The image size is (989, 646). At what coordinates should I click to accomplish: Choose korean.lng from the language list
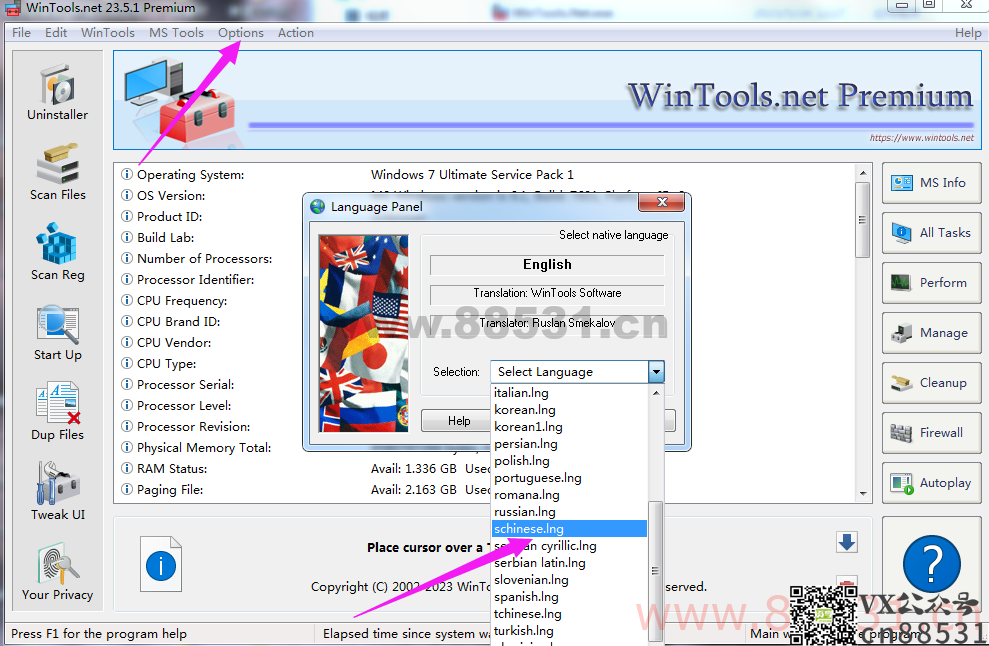point(570,409)
